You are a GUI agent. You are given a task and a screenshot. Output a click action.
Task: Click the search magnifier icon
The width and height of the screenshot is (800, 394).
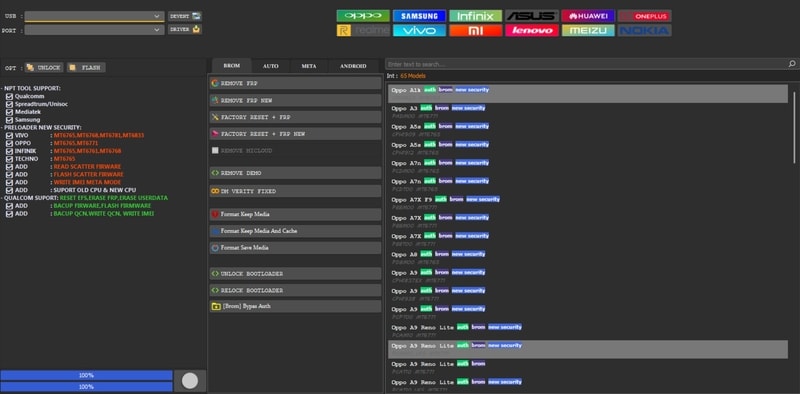792,64
